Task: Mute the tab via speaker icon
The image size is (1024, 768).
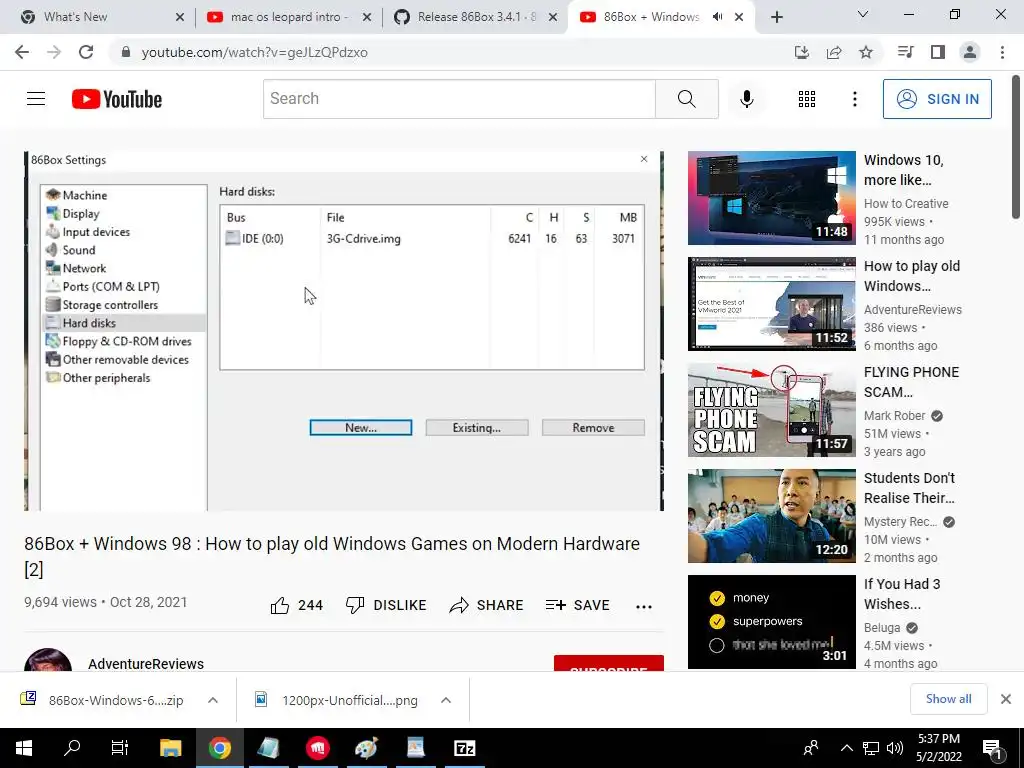Action: click(x=717, y=17)
